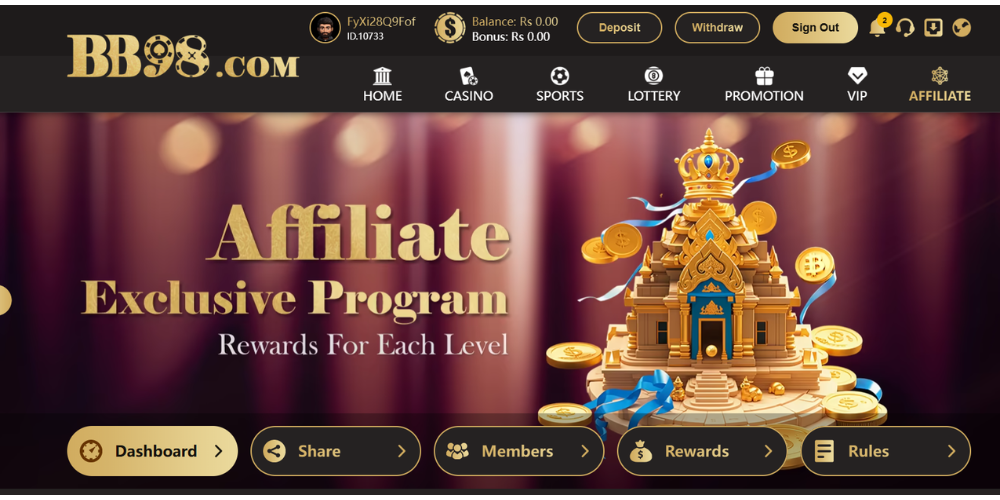The image size is (1000, 500).
Task: Expand the Rules tab chevron
Action: pyautogui.click(x=952, y=451)
